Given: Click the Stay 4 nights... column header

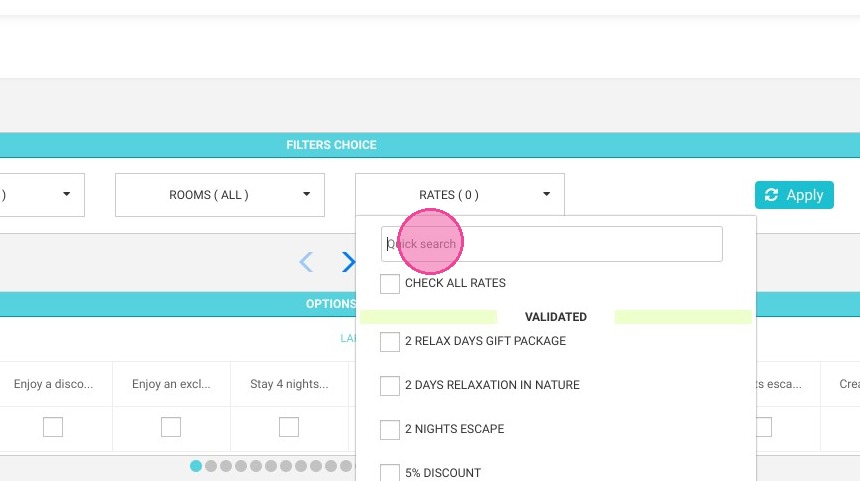Looking at the screenshot, I should [x=289, y=384].
